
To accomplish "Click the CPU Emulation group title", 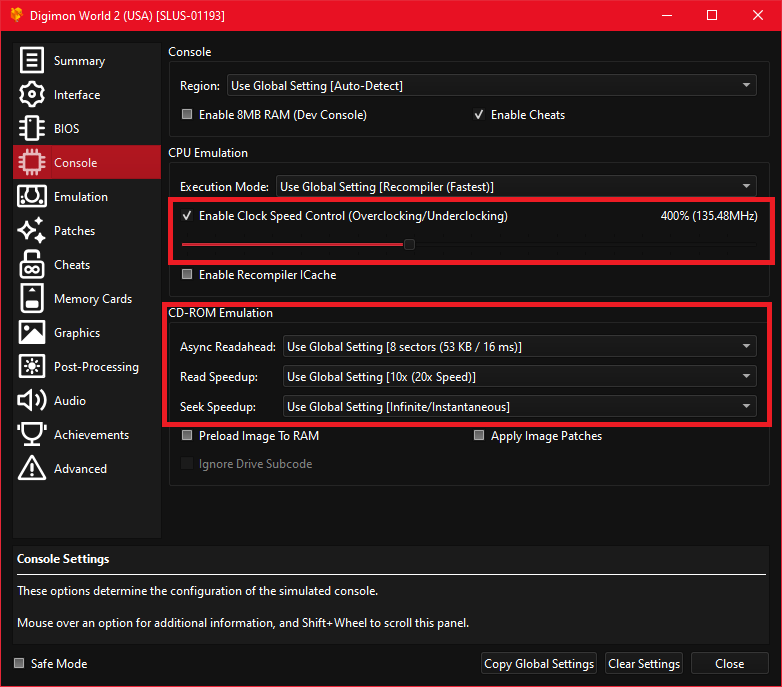I will point(208,153).
